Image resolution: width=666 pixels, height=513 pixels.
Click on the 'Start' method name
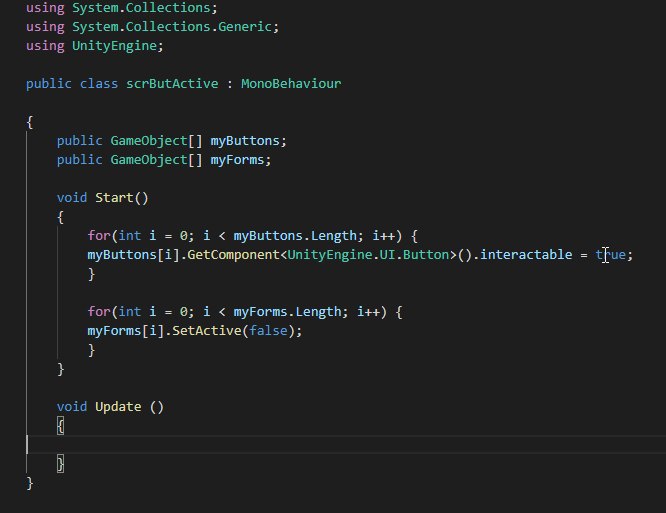point(114,198)
